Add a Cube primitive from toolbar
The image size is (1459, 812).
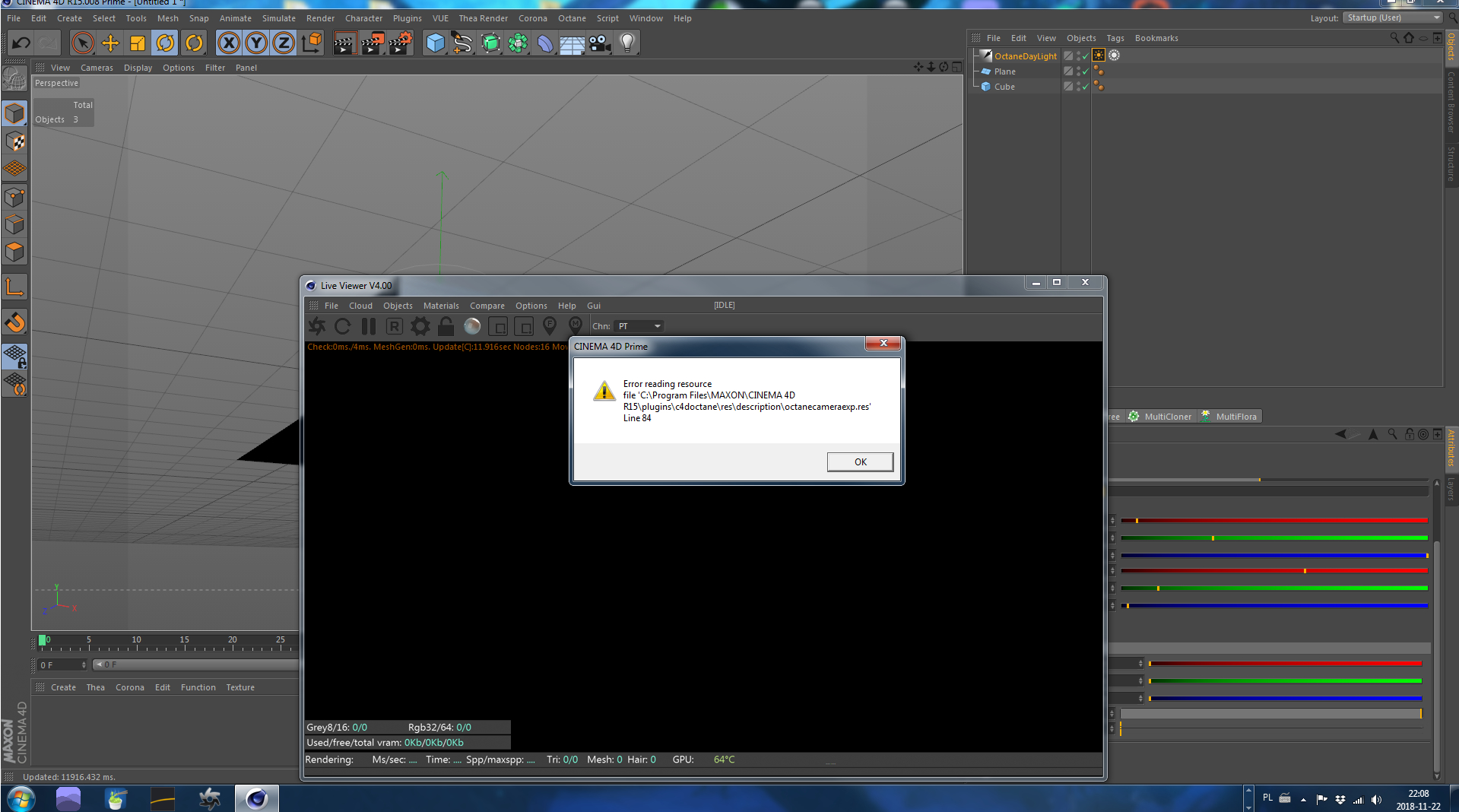click(435, 43)
